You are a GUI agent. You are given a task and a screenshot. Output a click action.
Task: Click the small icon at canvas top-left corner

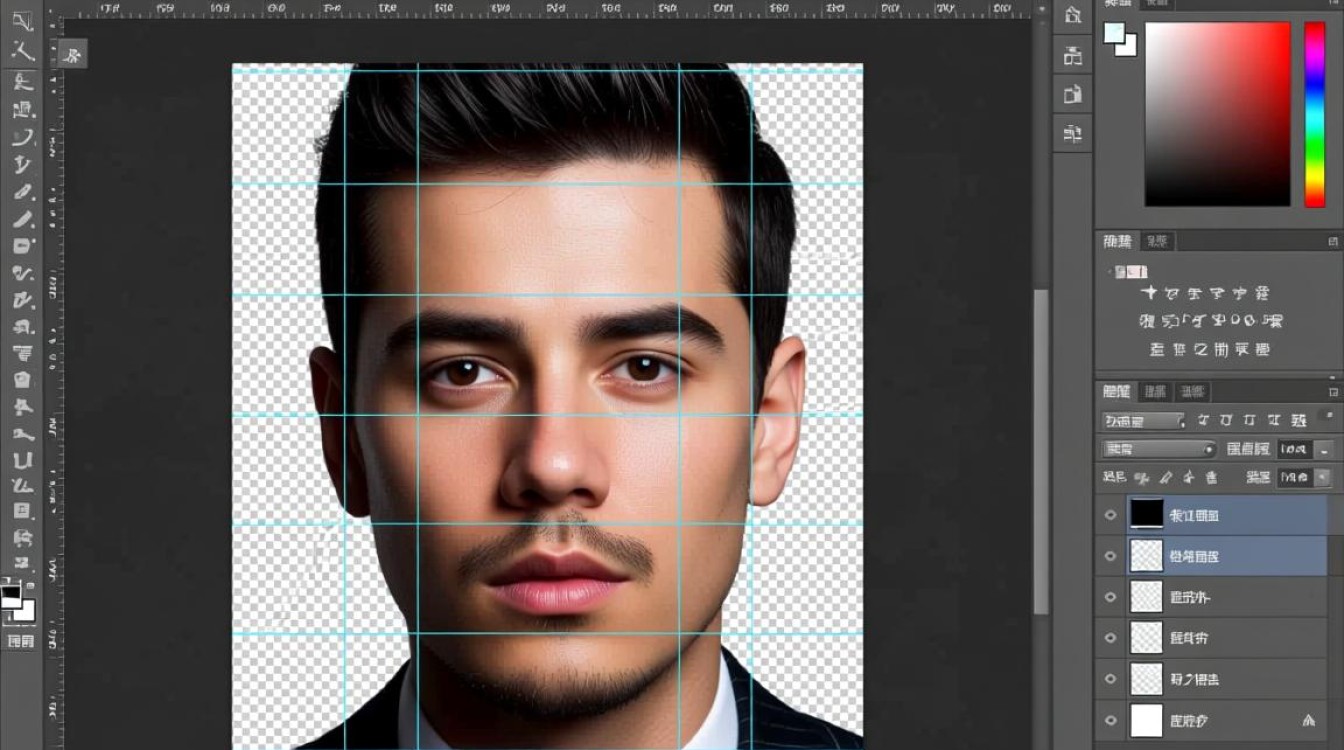point(71,55)
